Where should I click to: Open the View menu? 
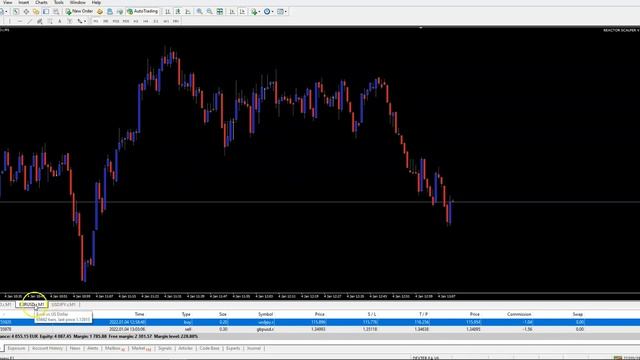pos(7,2)
